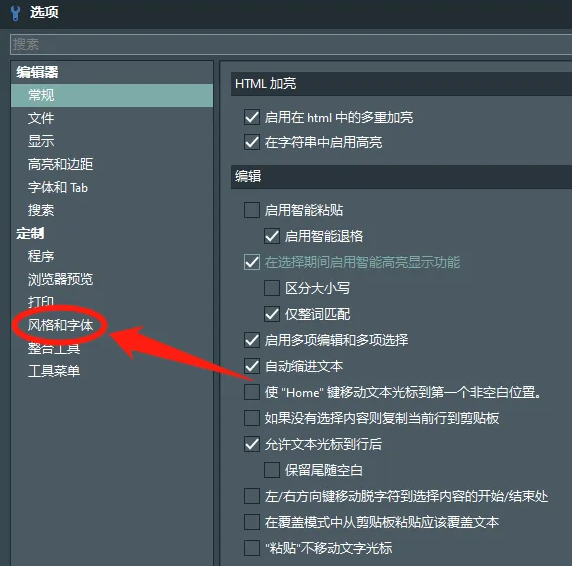The image size is (572, 566).
Task: Click the HTML 加亮 section header
Action: pyautogui.click(x=401, y=84)
